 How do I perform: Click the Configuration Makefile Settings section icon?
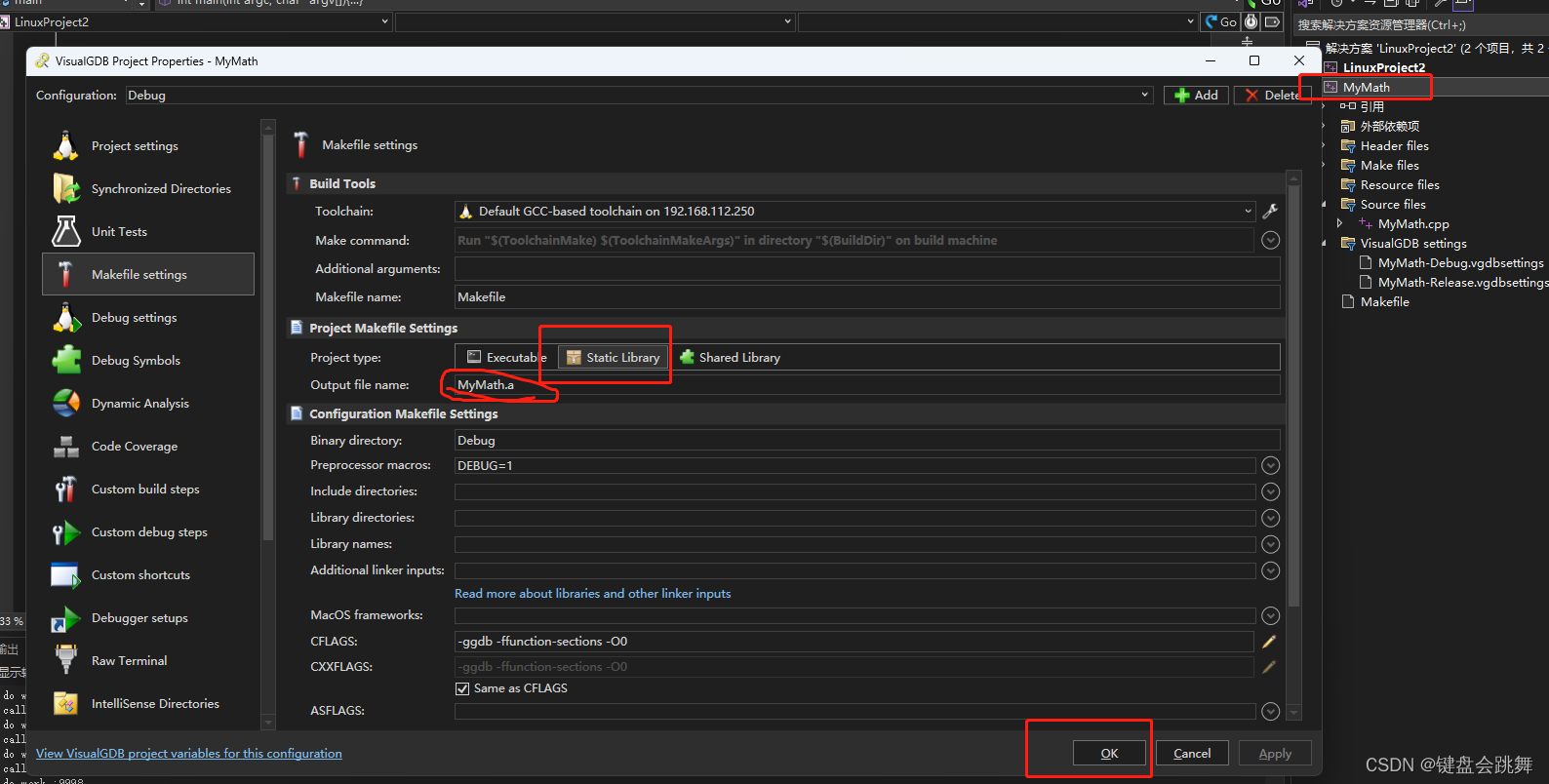coord(297,413)
